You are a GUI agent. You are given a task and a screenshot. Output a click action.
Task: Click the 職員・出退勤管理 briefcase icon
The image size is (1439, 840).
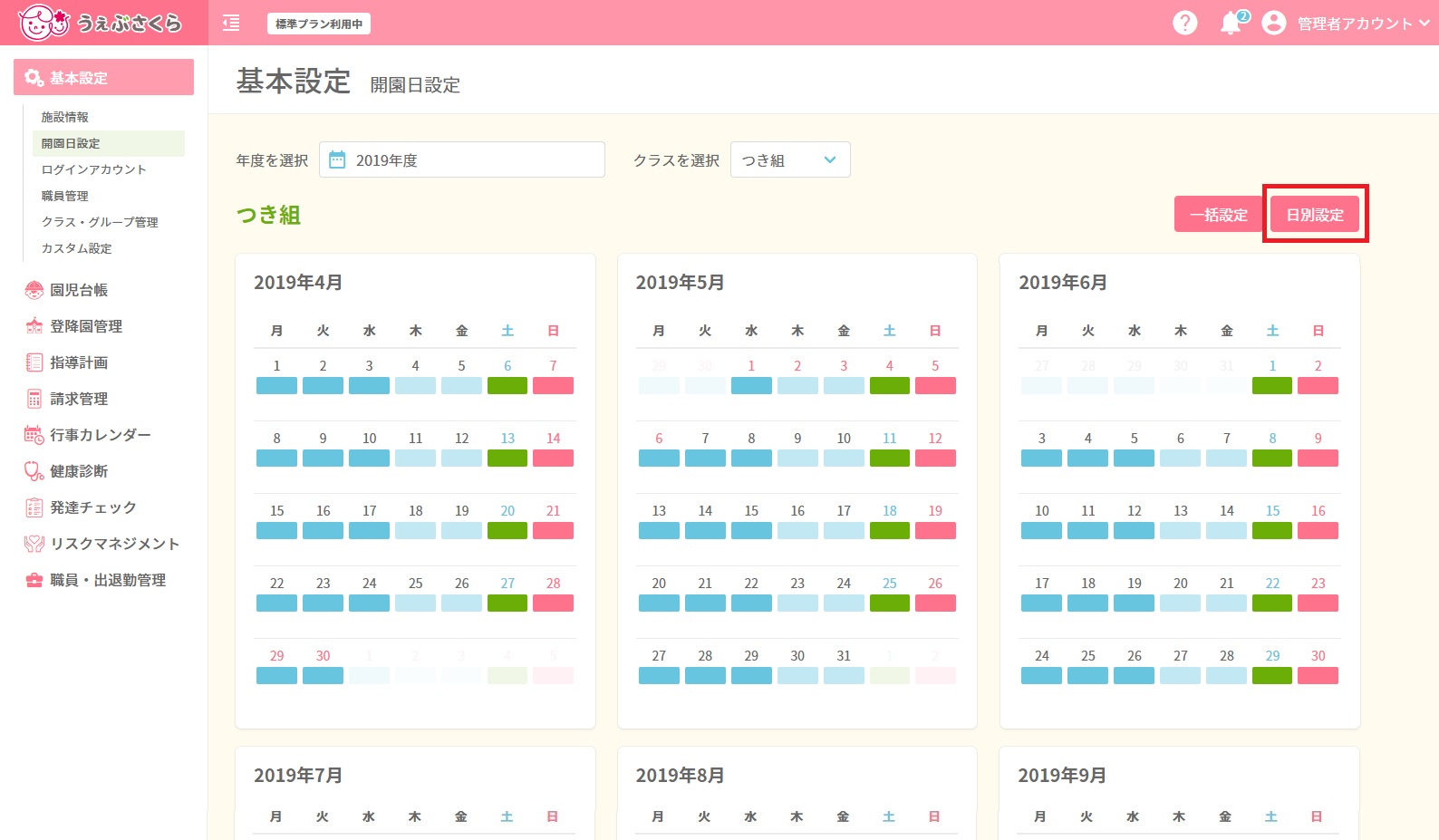(34, 580)
